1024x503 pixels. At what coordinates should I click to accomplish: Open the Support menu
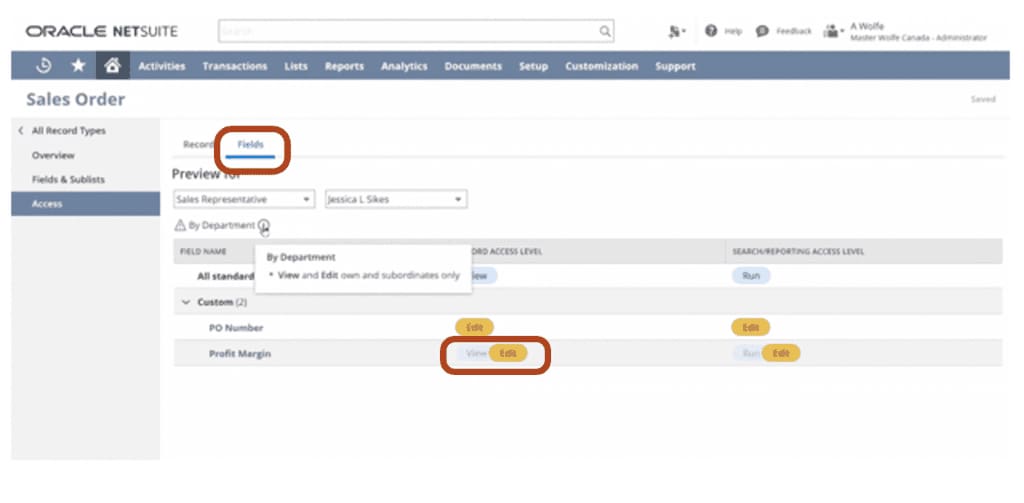675,66
